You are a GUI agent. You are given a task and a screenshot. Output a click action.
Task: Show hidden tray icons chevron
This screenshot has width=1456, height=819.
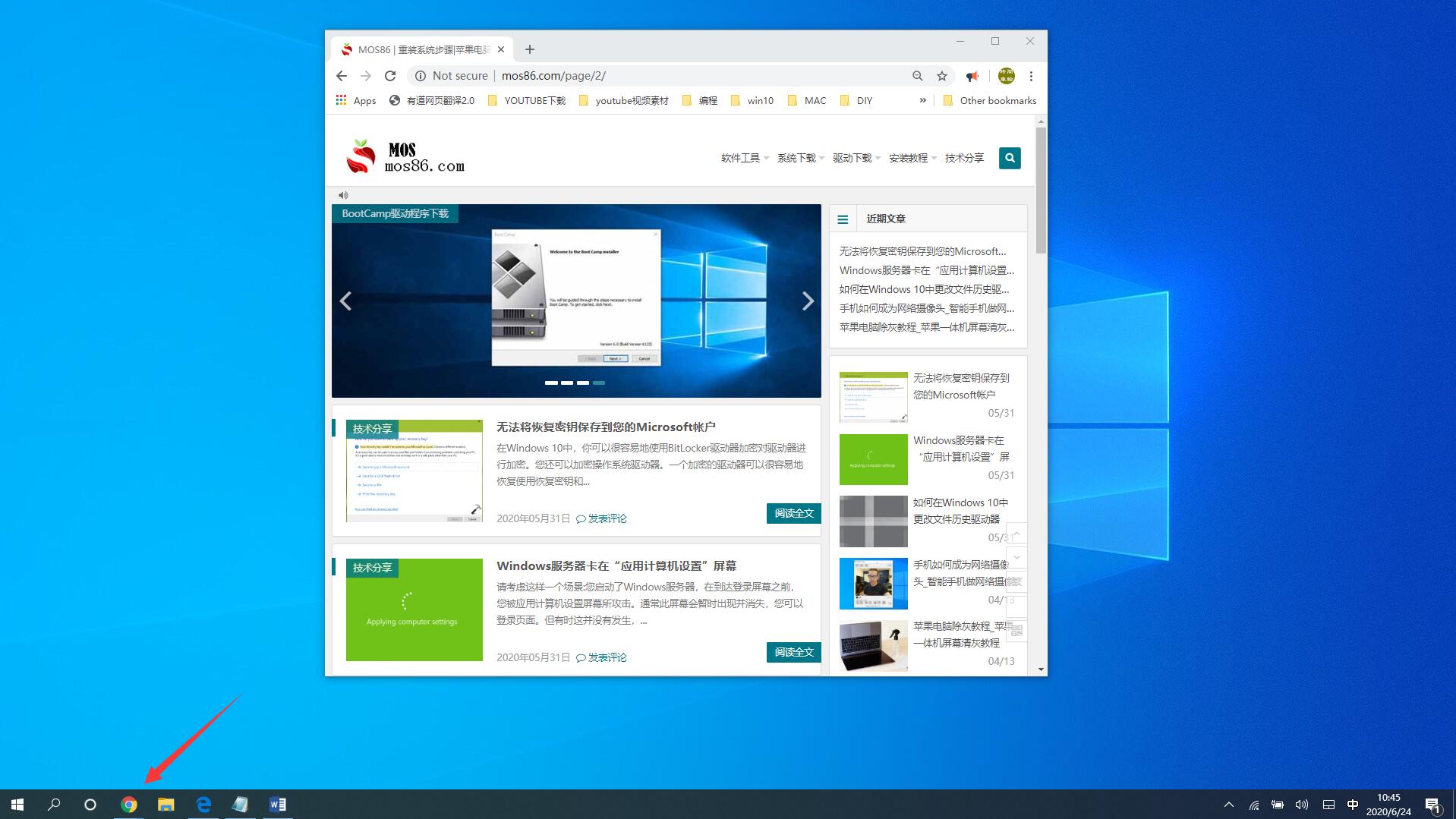(1229, 805)
